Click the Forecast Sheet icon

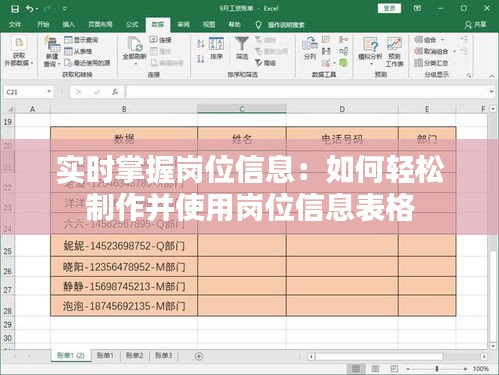[394, 44]
